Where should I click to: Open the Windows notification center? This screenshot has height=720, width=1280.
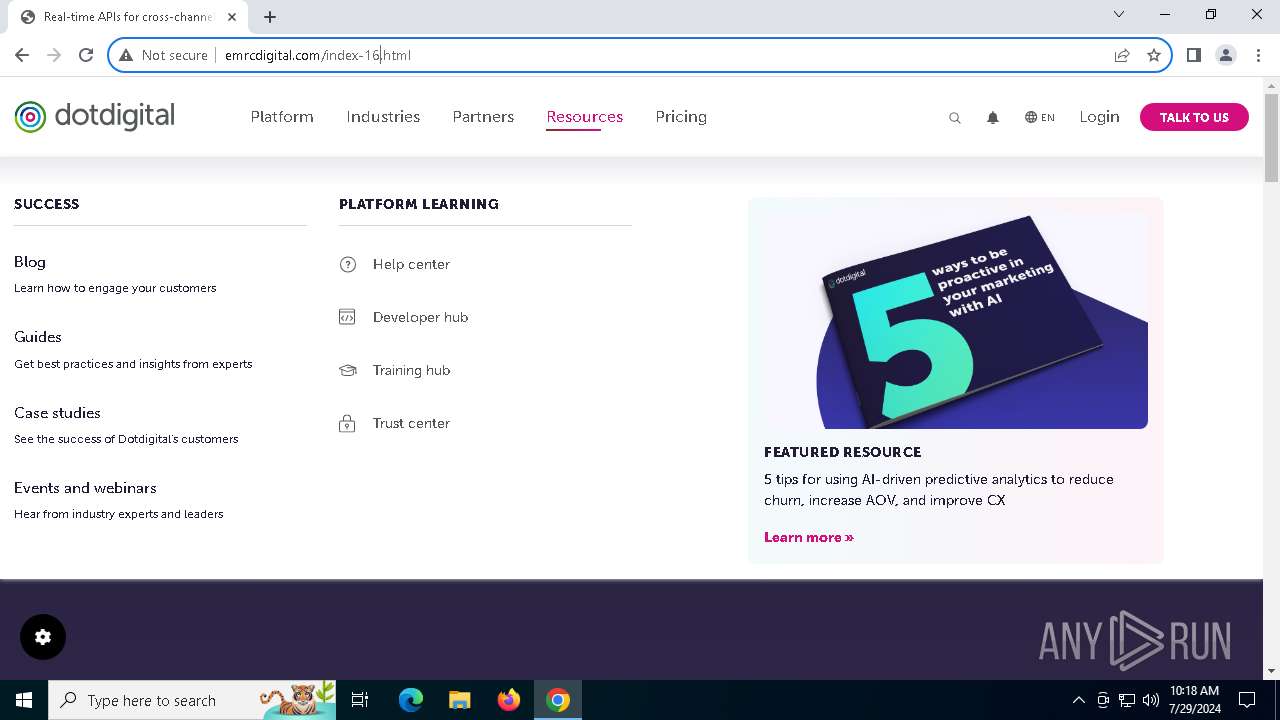pos(1247,700)
